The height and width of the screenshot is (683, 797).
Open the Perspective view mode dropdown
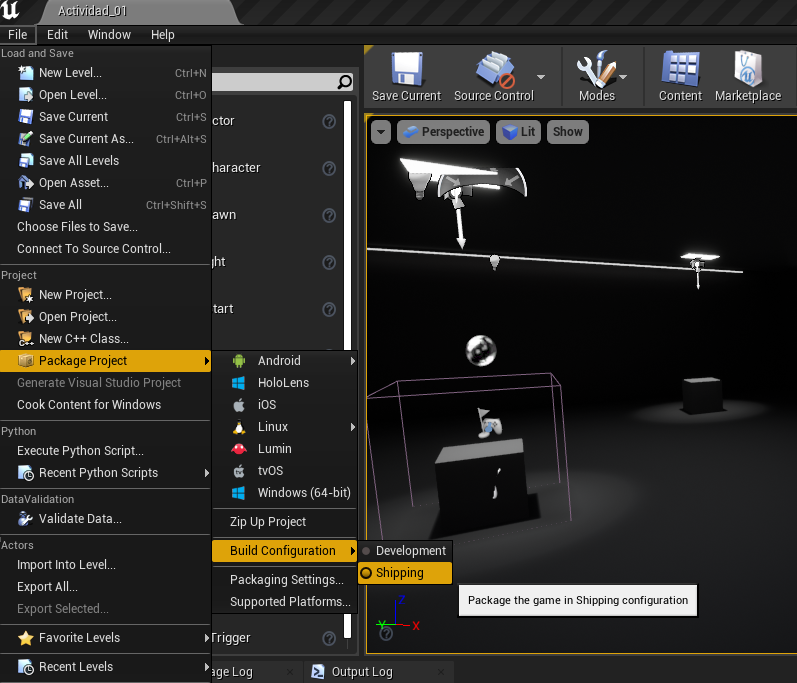tap(443, 132)
